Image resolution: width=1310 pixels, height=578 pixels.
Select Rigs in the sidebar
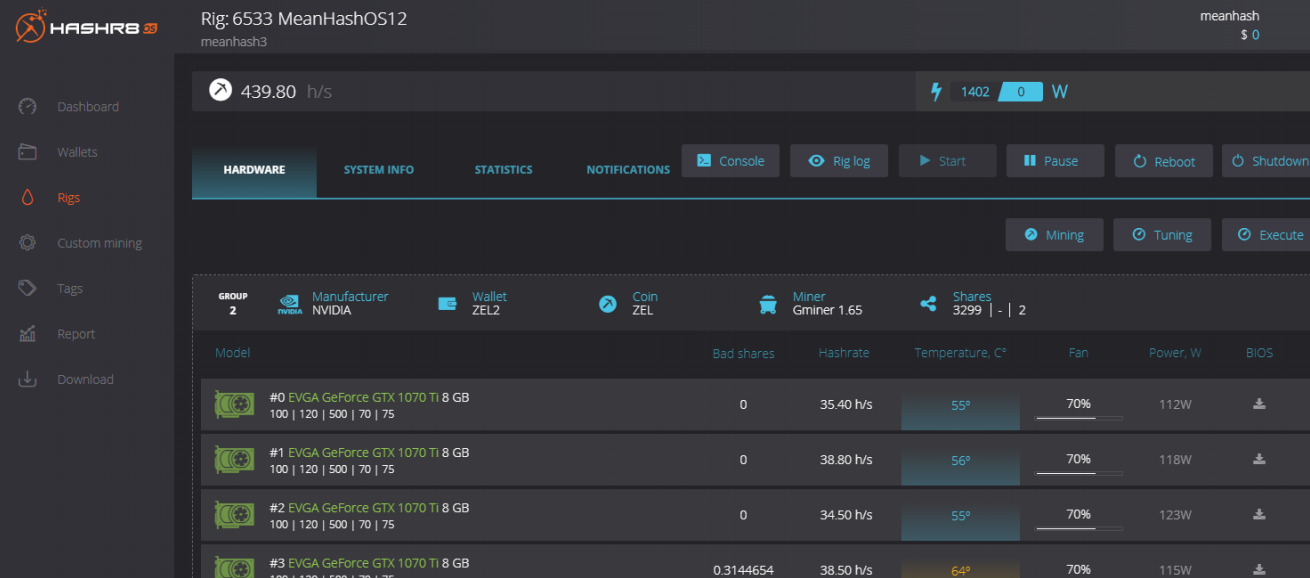(68, 198)
